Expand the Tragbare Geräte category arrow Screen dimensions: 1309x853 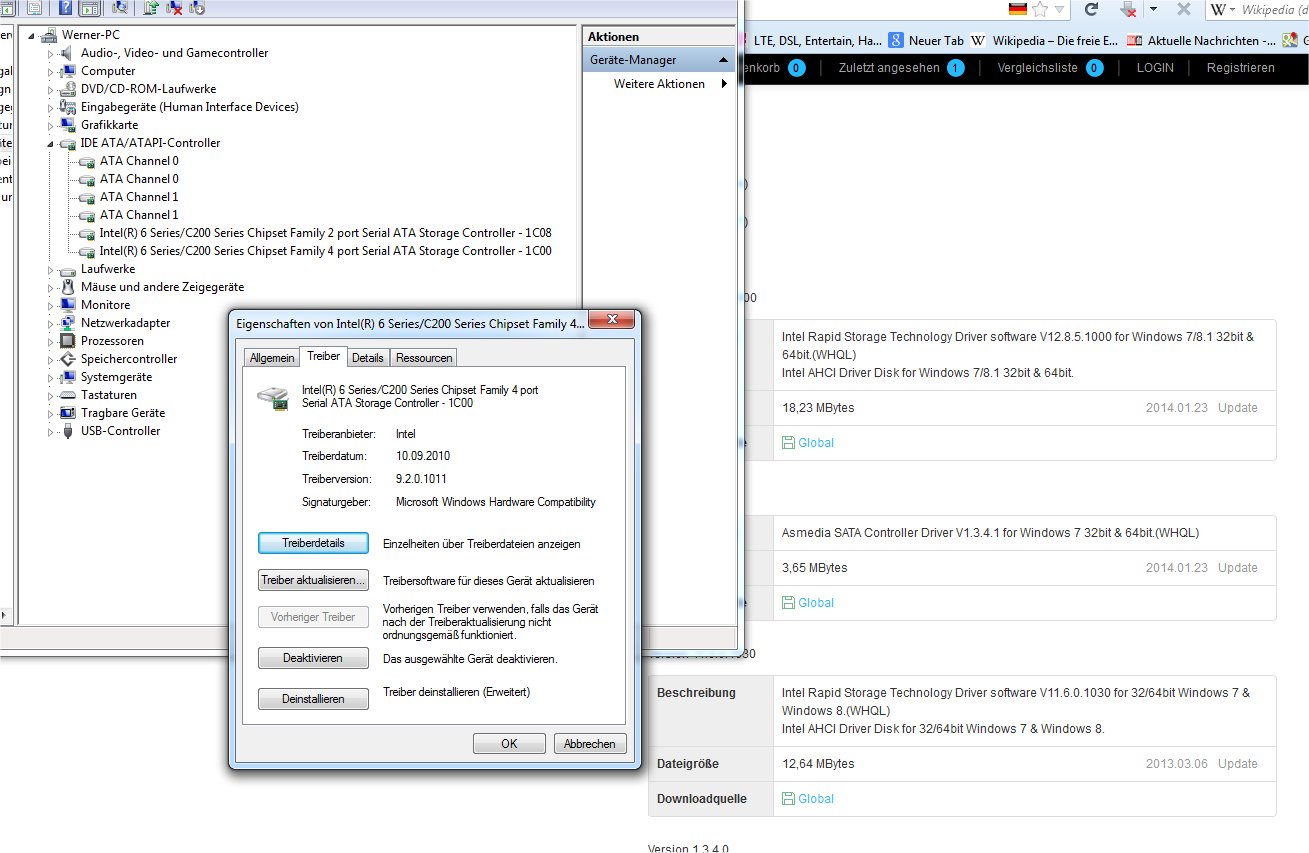(x=52, y=414)
